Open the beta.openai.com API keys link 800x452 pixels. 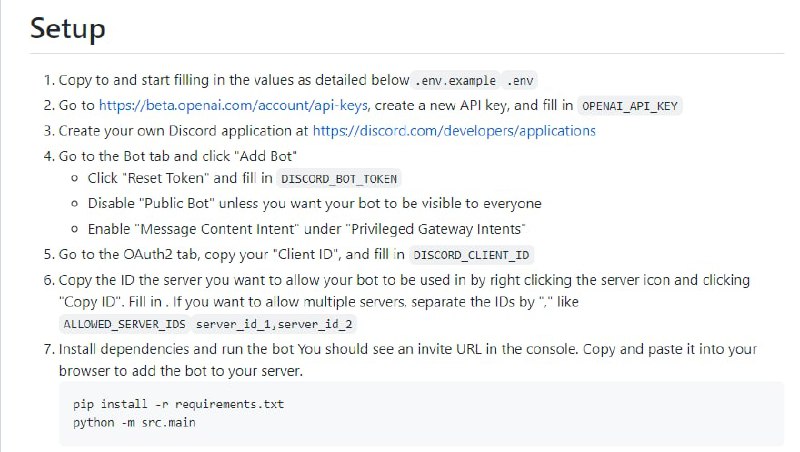233,105
